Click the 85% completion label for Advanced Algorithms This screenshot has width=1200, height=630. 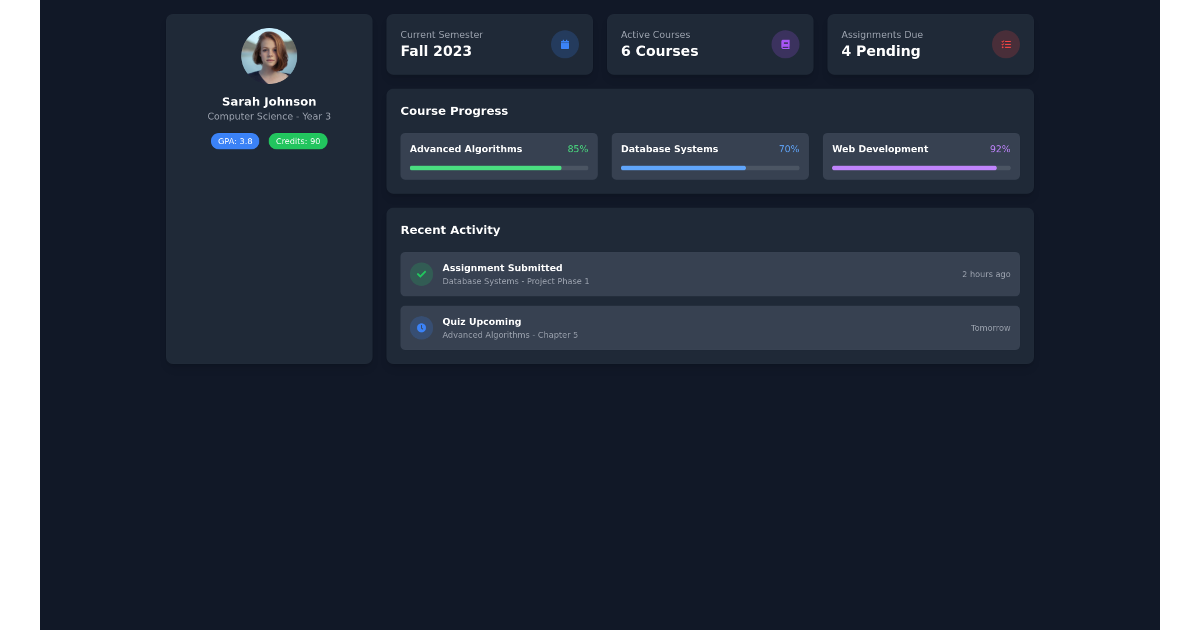coord(578,148)
